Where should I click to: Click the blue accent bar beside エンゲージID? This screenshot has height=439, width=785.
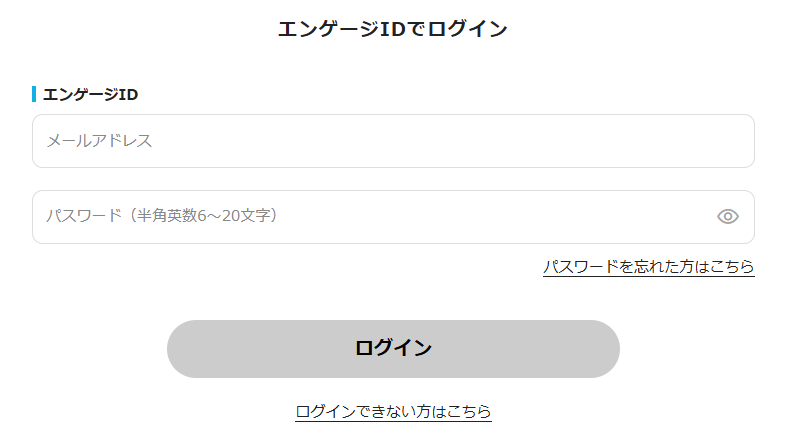pyautogui.click(x=34, y=94)
